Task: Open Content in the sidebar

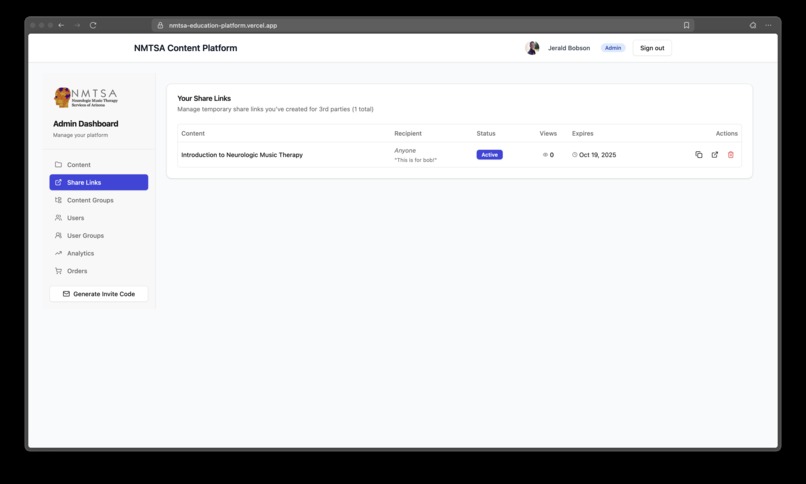Action: pyautogui.click(x=99, y=164)
